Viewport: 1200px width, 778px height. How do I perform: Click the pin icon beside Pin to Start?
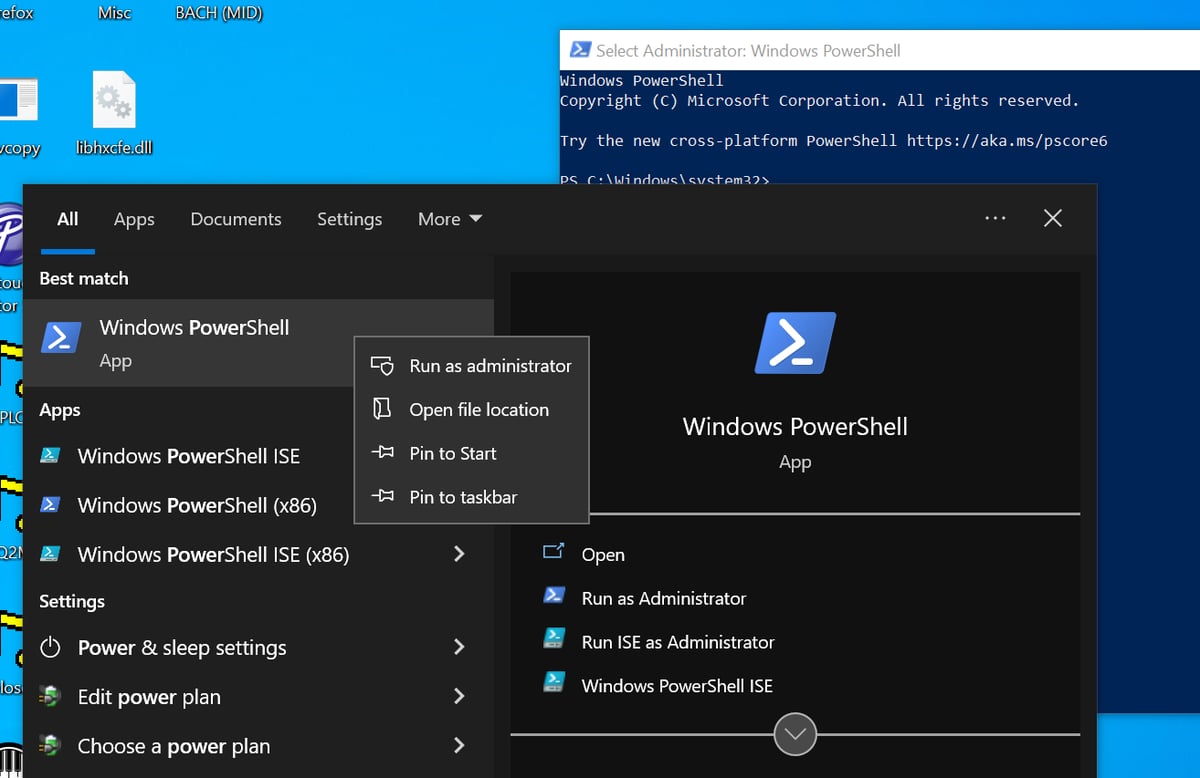382,453
